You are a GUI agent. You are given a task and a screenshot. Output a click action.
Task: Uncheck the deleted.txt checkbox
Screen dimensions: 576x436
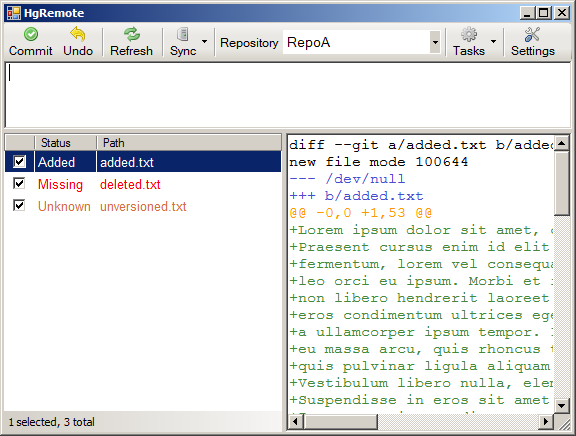(19, 183)
